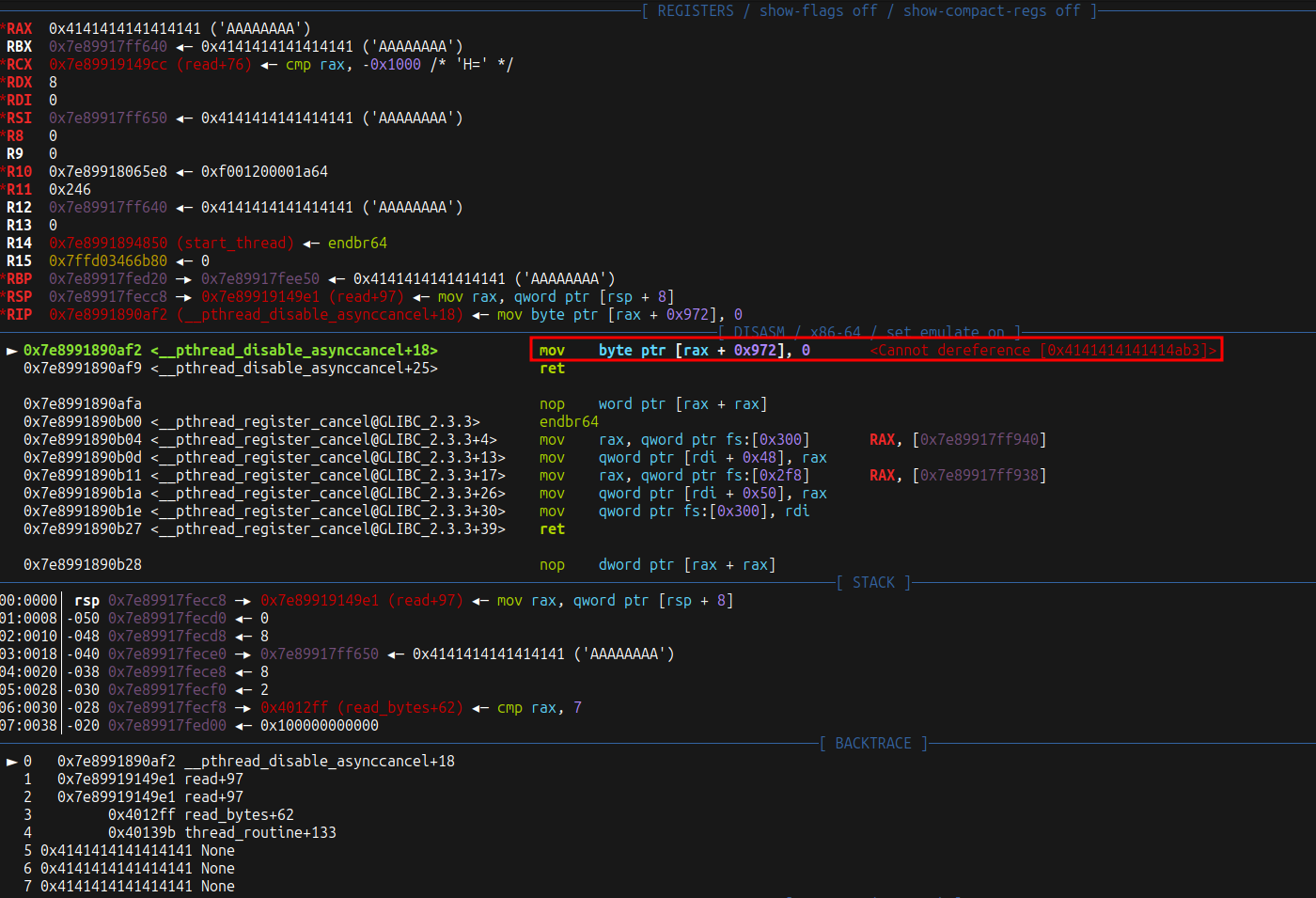Click the REGISTERS section header
The height and width of the screenshot is (898, 1316).
[695, 11]
